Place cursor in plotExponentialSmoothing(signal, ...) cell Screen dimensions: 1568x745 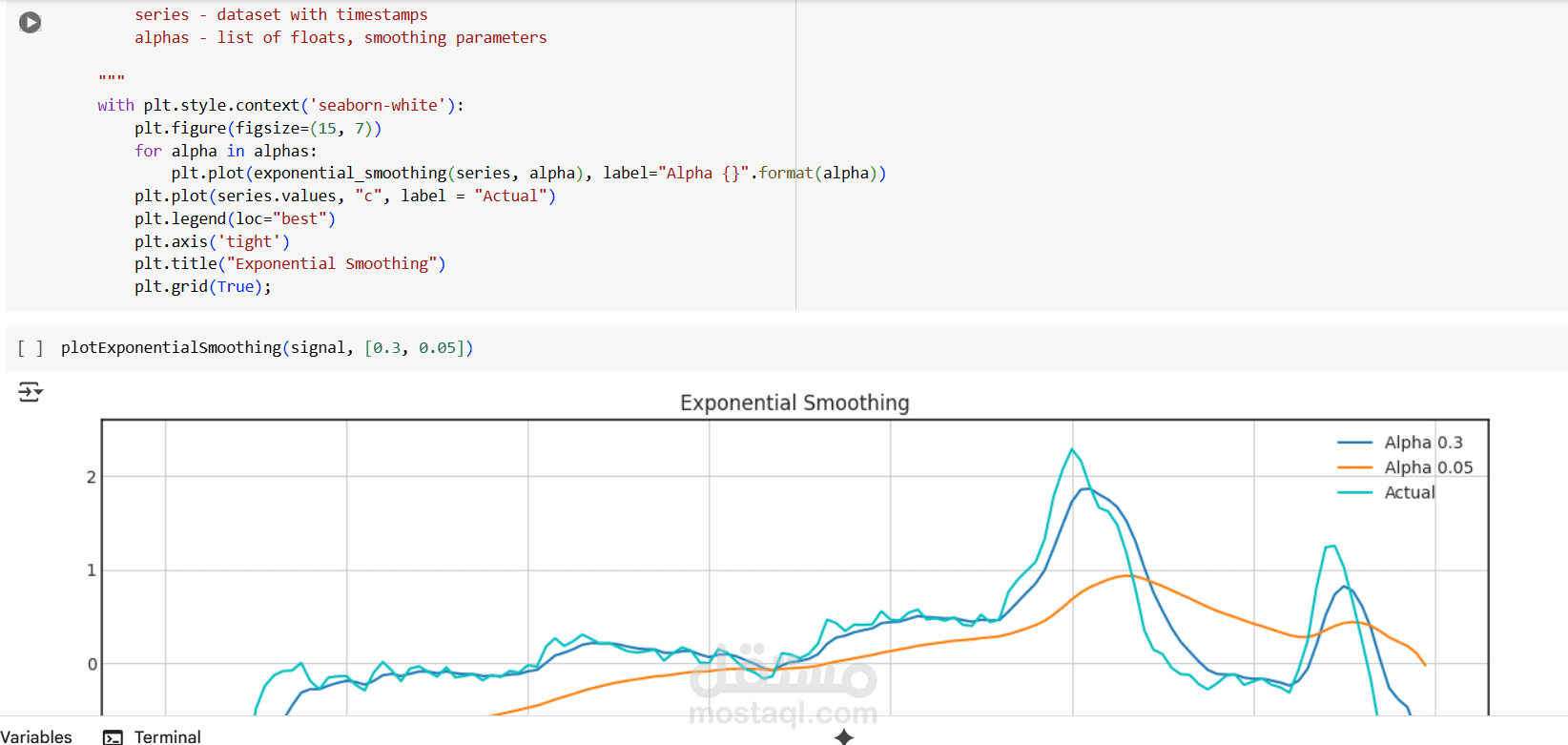pos(267,348)
